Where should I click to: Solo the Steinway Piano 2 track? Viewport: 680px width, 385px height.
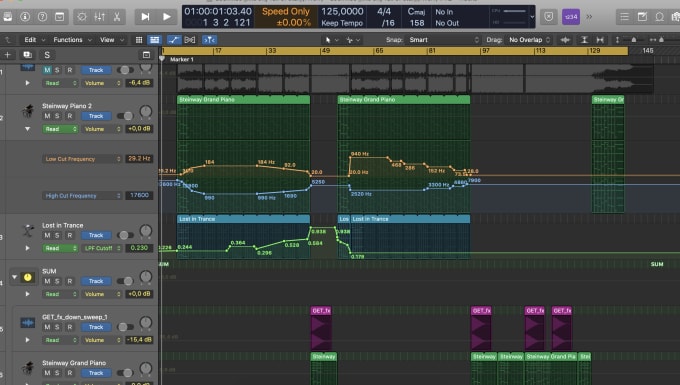pos(57,116)
